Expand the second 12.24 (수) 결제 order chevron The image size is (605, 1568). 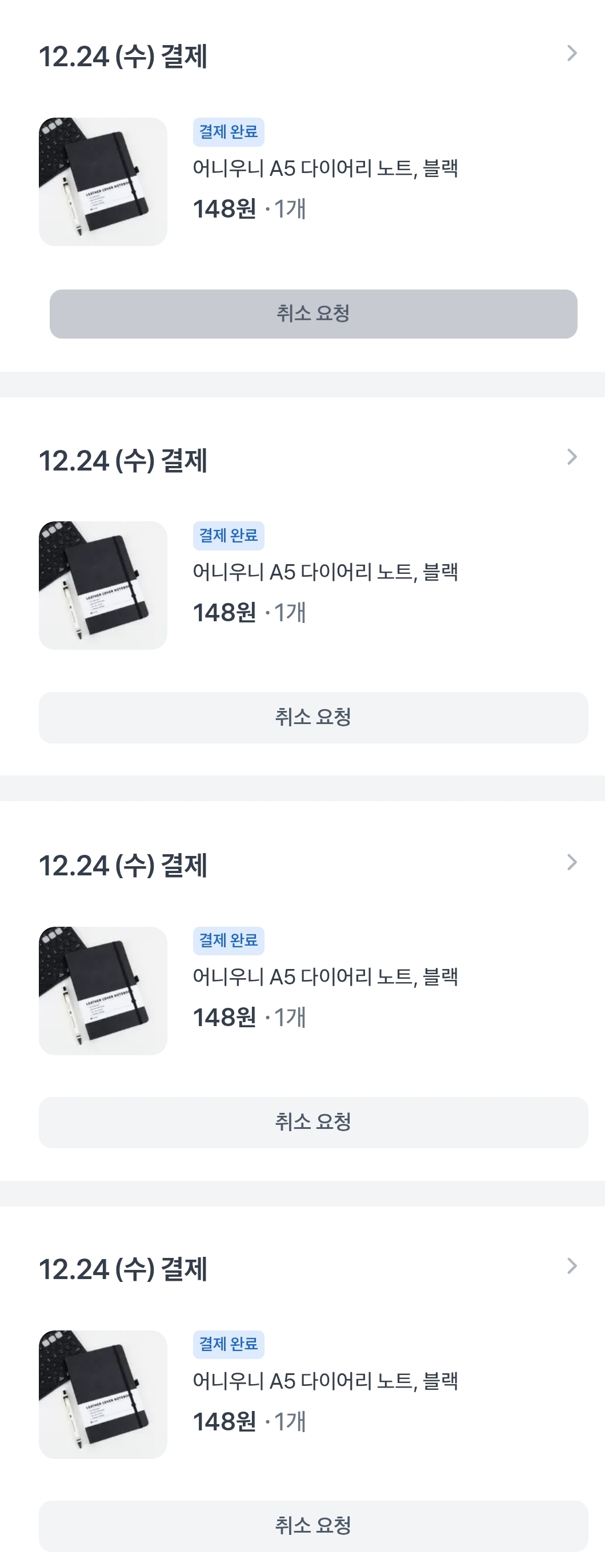(x=571, y=457)
